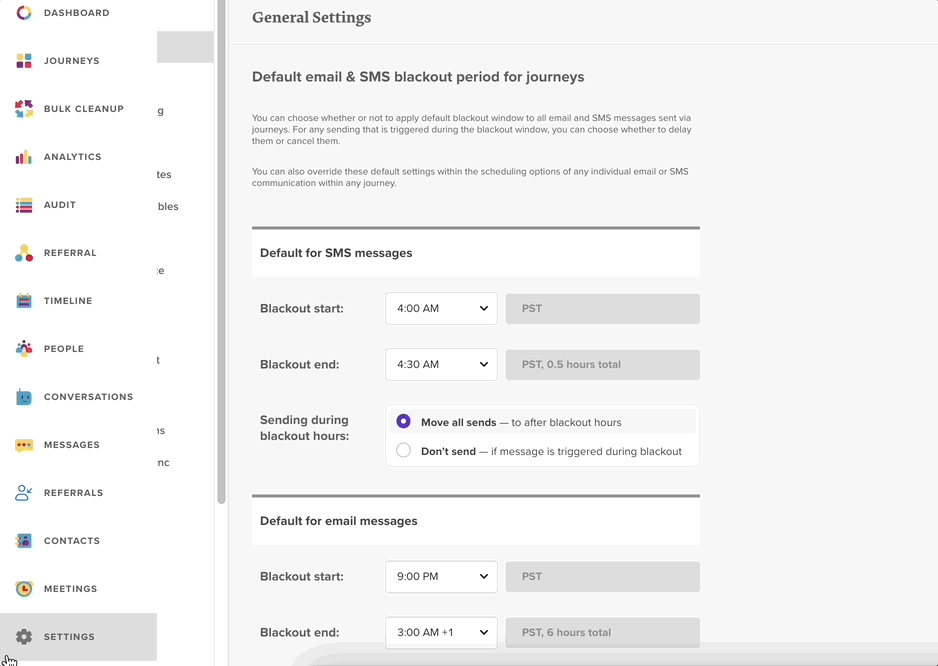Navigate to Meetings menu label

click(71, 589)
